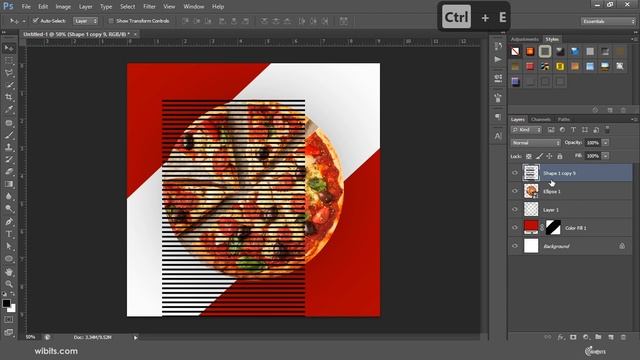Image resolution: width=640 pixels, height=360 pixels.
Task: Lock all on selected layer
Action: coord(560,156)
